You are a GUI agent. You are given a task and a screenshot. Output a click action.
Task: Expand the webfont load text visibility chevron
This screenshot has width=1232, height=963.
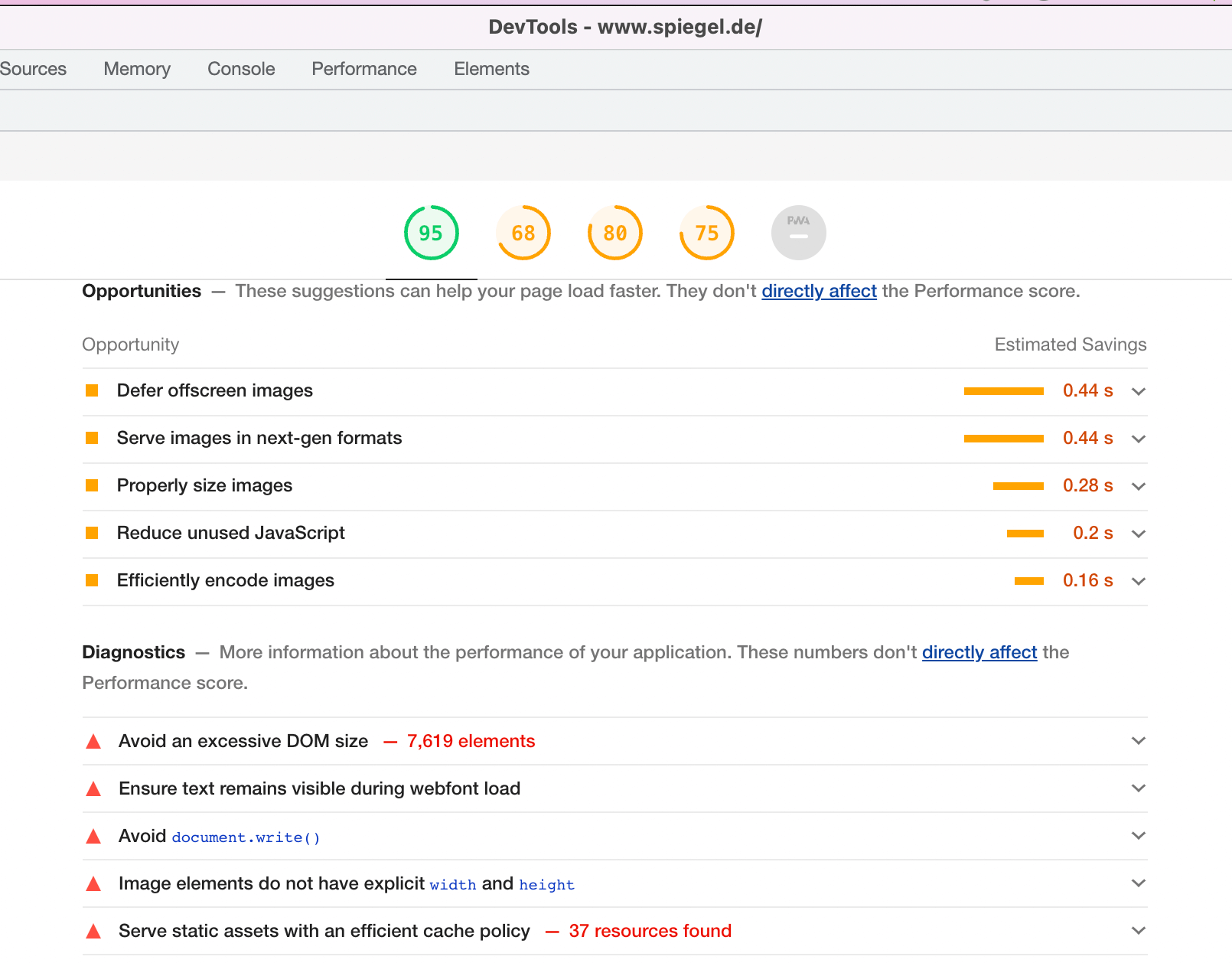[x=1139, y=788]
